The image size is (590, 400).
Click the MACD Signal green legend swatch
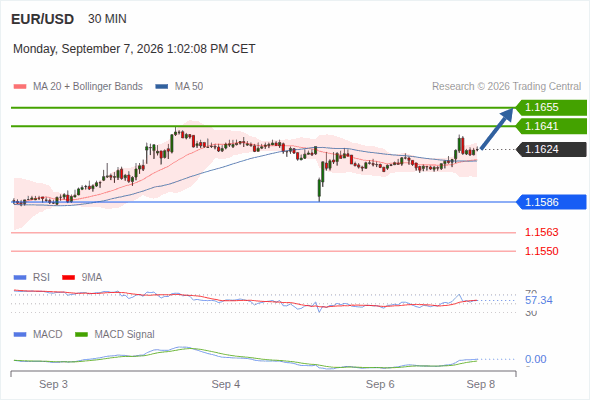click(81, 335)
